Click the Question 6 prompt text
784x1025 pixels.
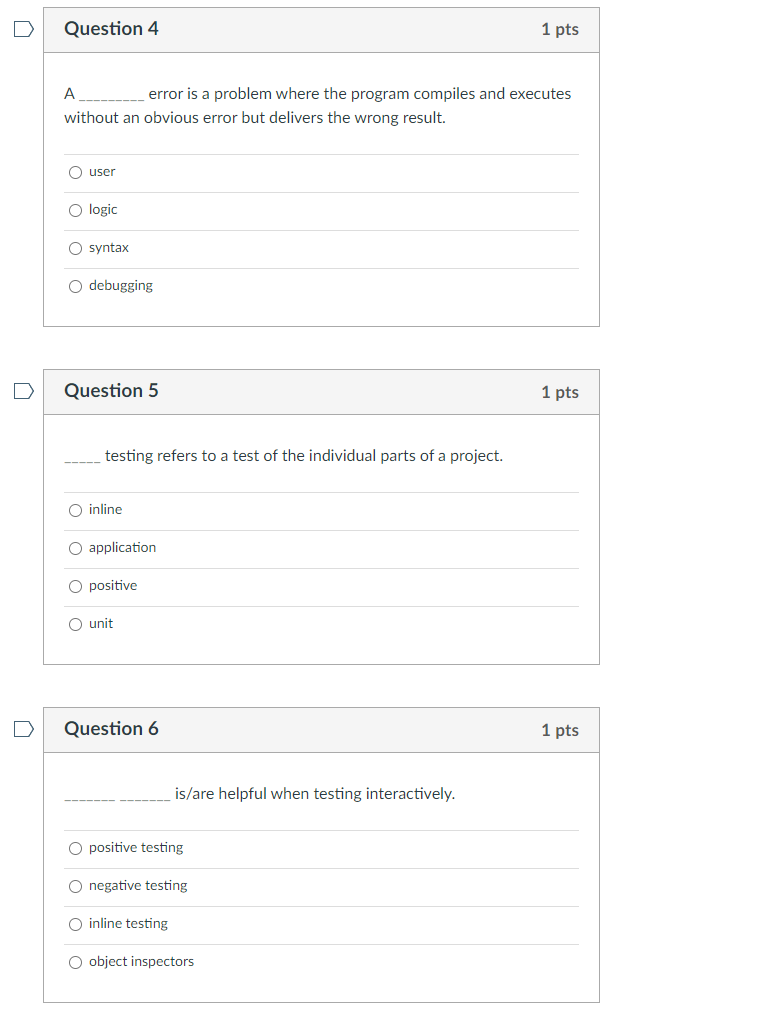260,794
